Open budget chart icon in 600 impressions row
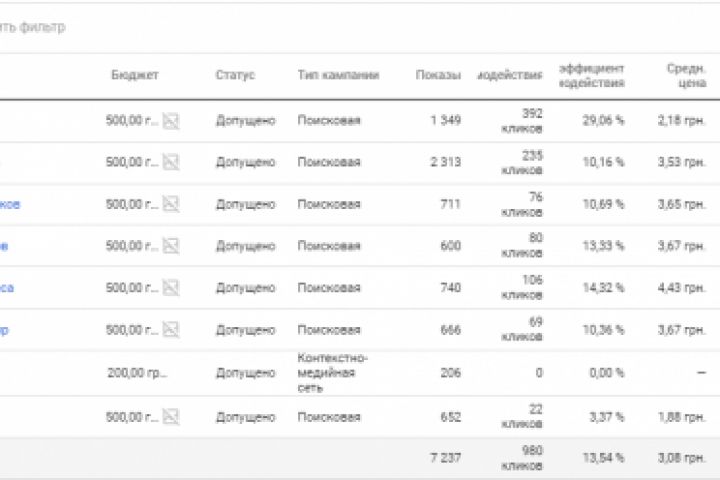The width and height of the screenshot is (720, 480). tap(171, 246)
